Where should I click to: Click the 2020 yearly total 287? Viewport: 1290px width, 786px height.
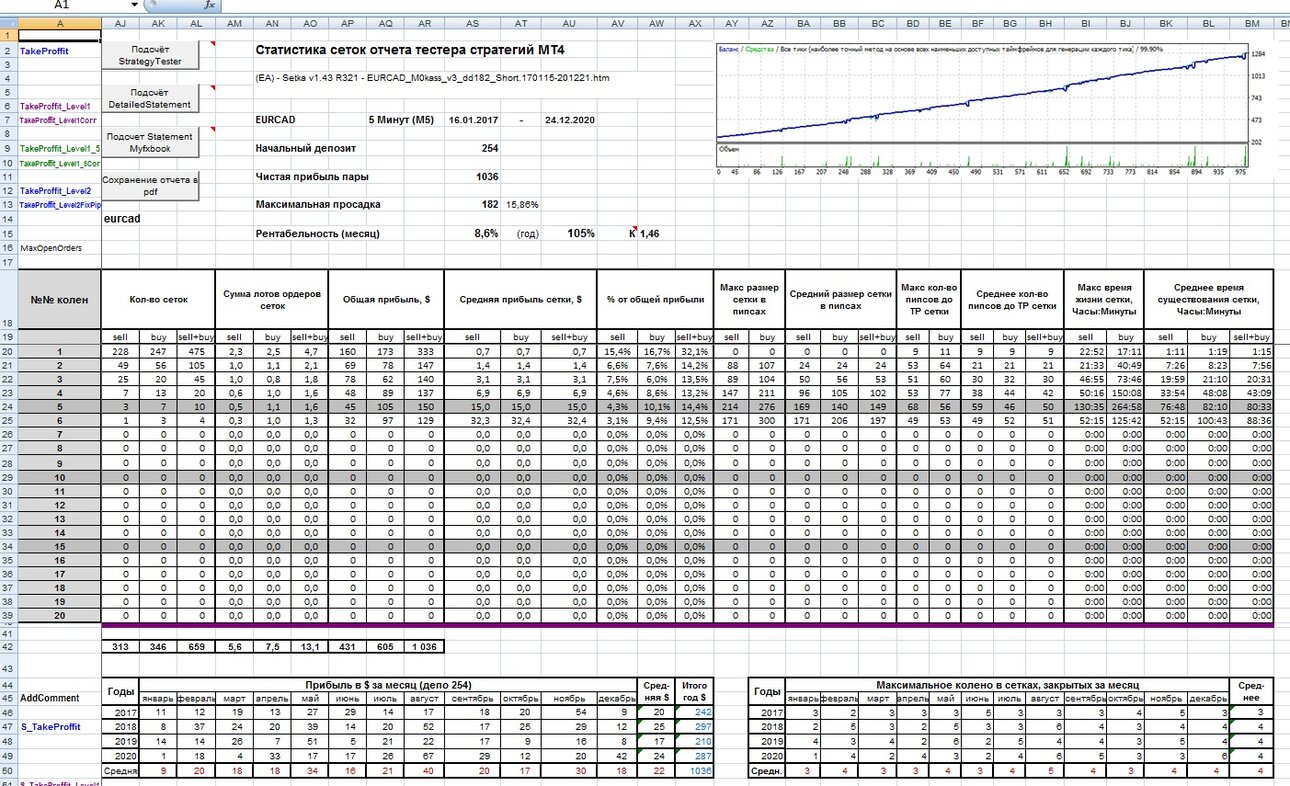tap(696, 755)
